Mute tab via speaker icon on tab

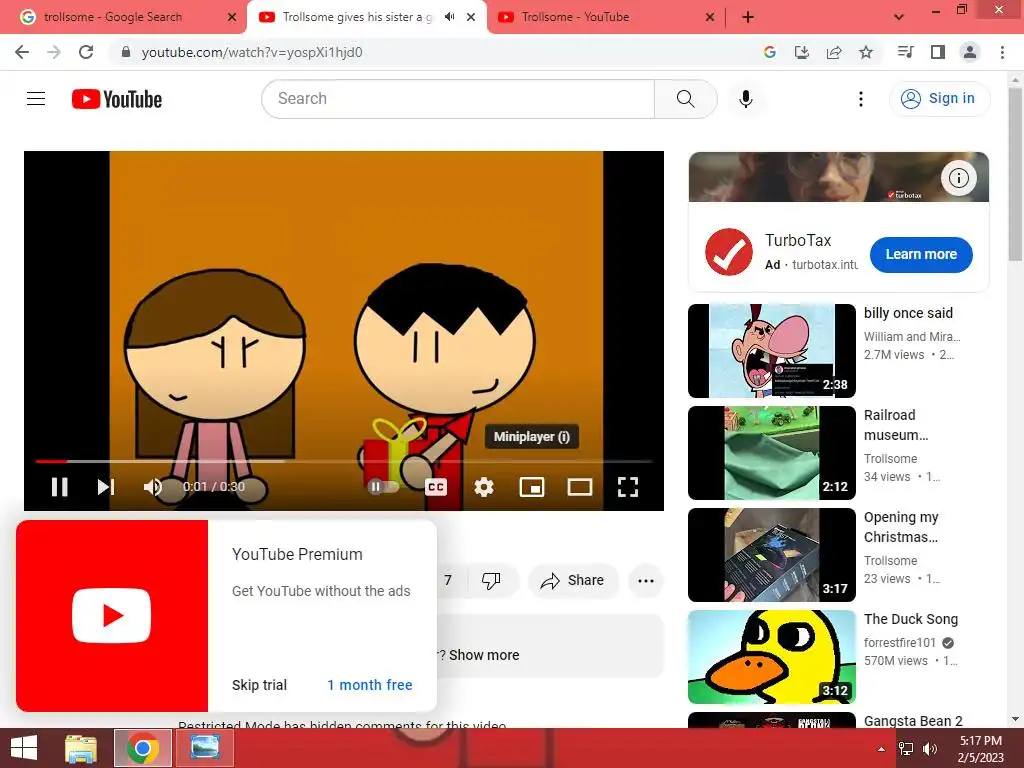point(449,17)
